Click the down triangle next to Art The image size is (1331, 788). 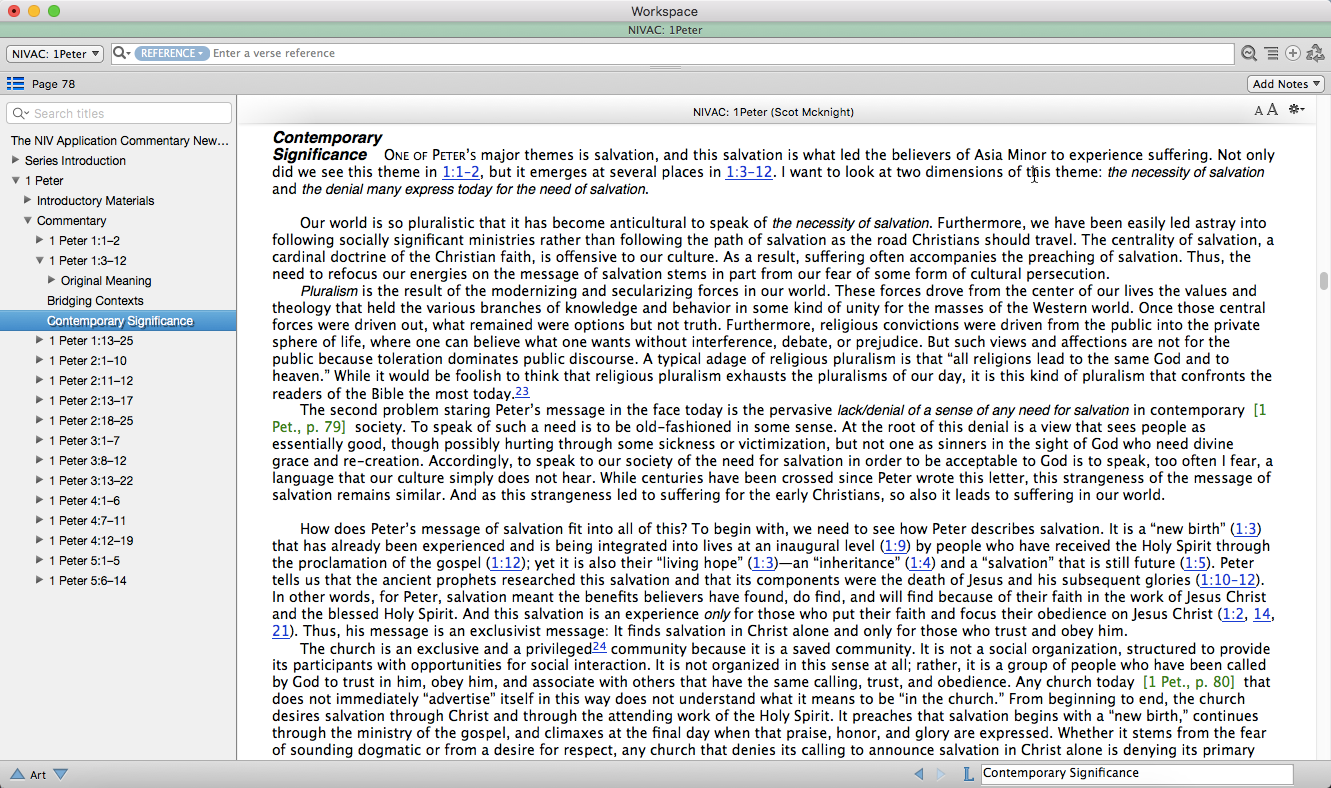pyautogui.click(x=60, y=774)
